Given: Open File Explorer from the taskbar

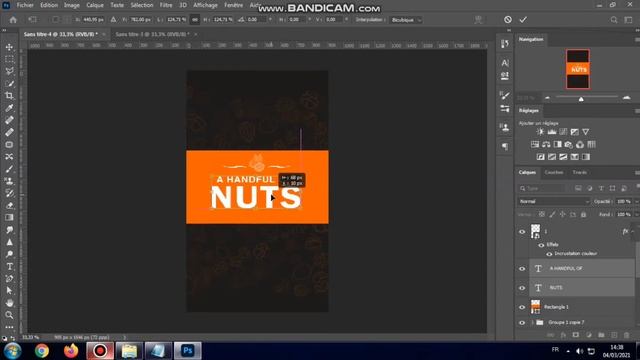Looking at the screenshot, I should 129,351.
